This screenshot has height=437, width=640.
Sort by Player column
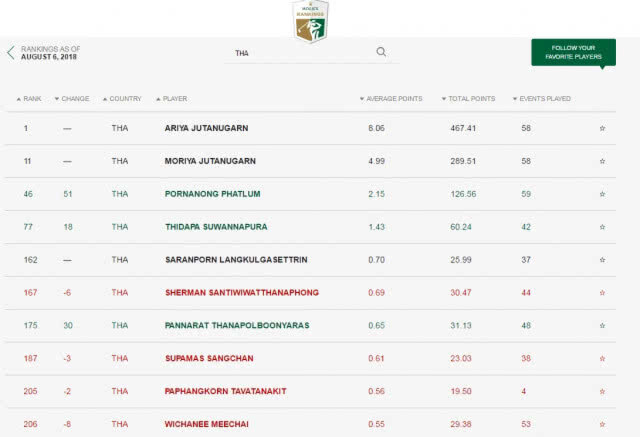tap(171, 99)
